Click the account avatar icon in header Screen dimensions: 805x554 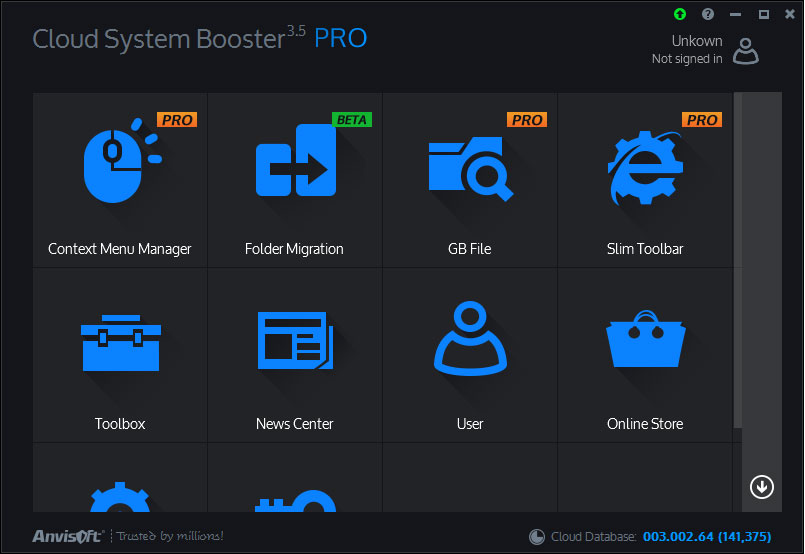click(x=745, y=51)
